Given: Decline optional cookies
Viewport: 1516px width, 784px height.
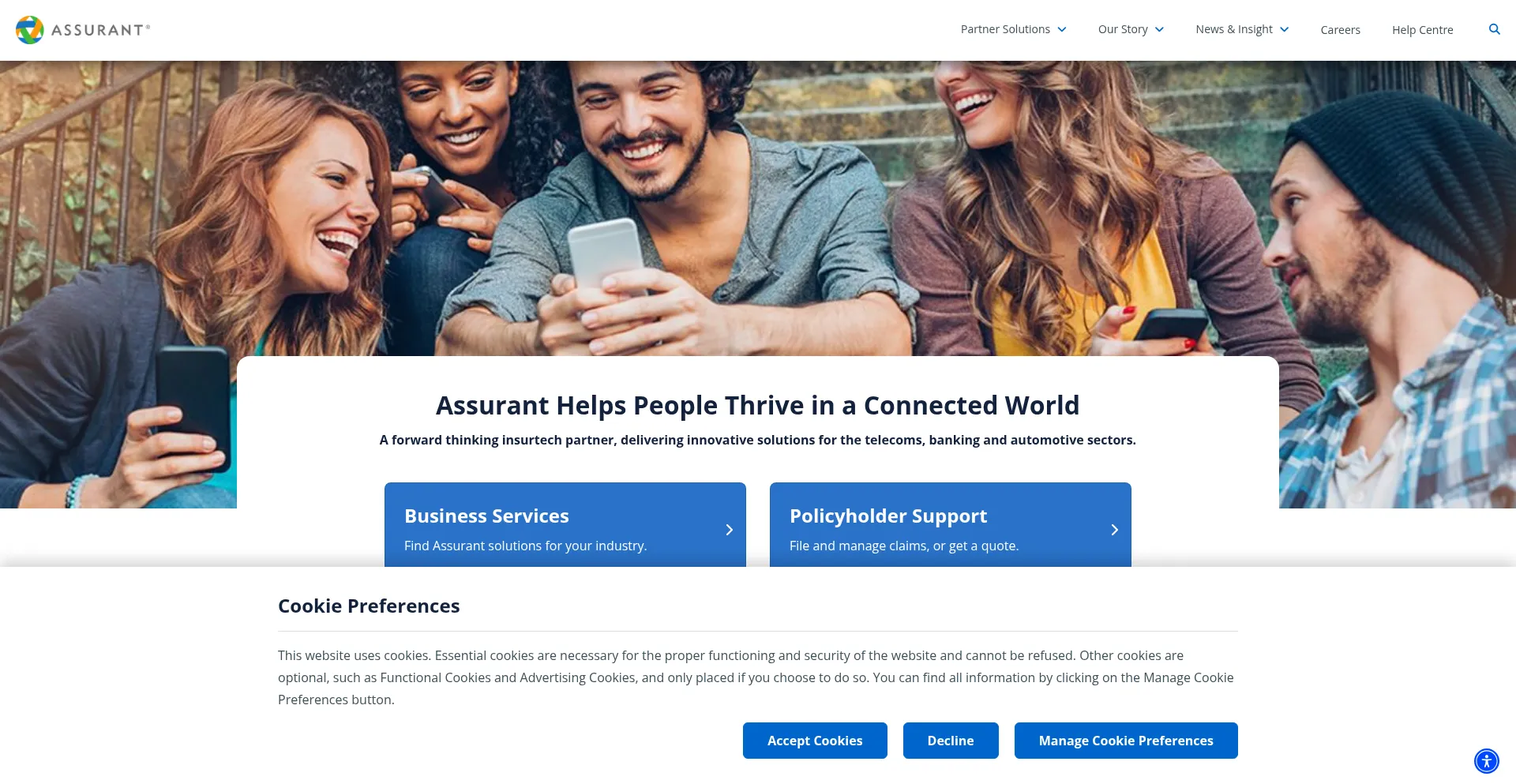Looking at the screenshot, I should (951, 741).
